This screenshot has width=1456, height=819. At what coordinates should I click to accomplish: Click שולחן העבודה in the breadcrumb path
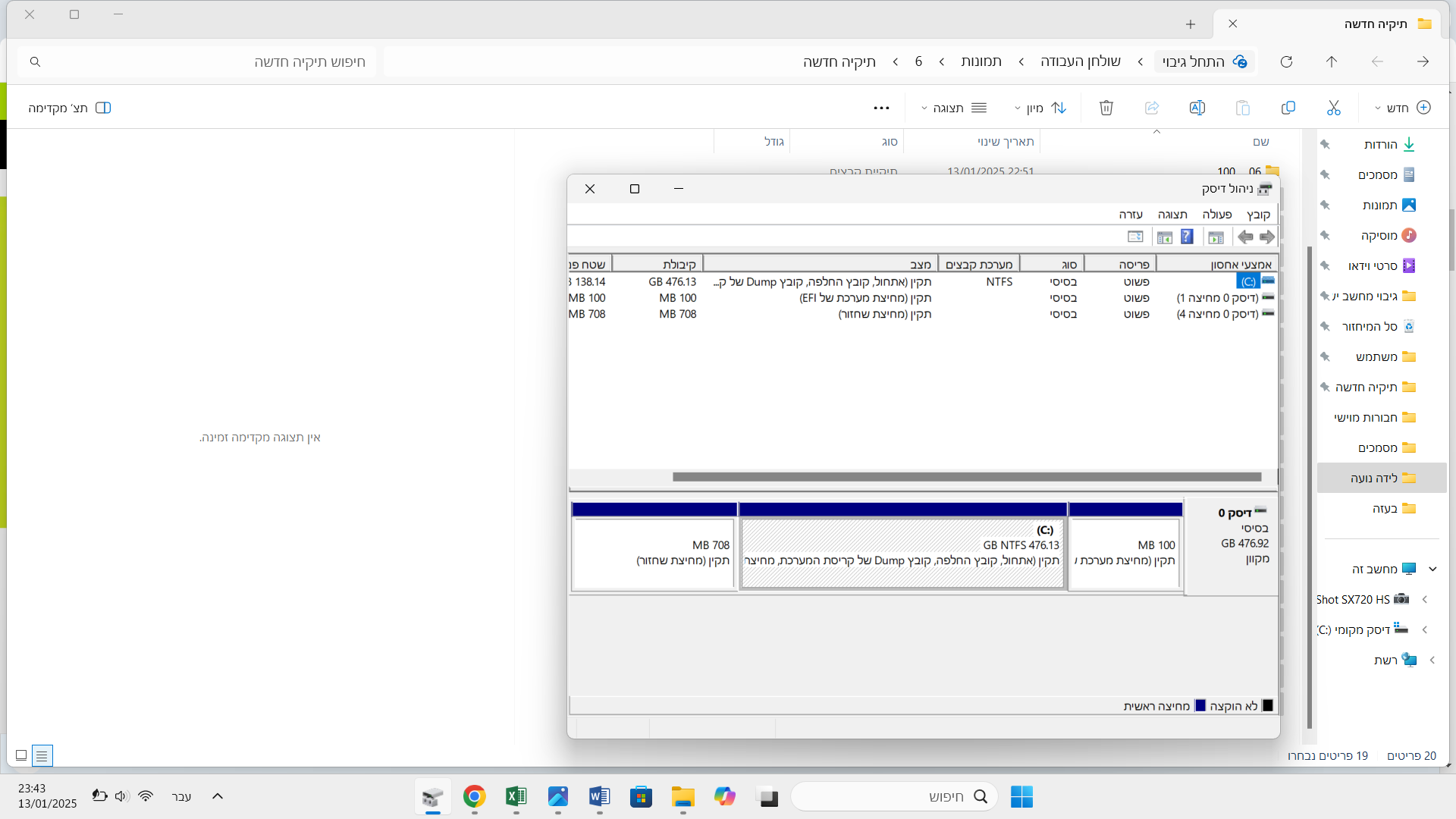click(1080, 61)
